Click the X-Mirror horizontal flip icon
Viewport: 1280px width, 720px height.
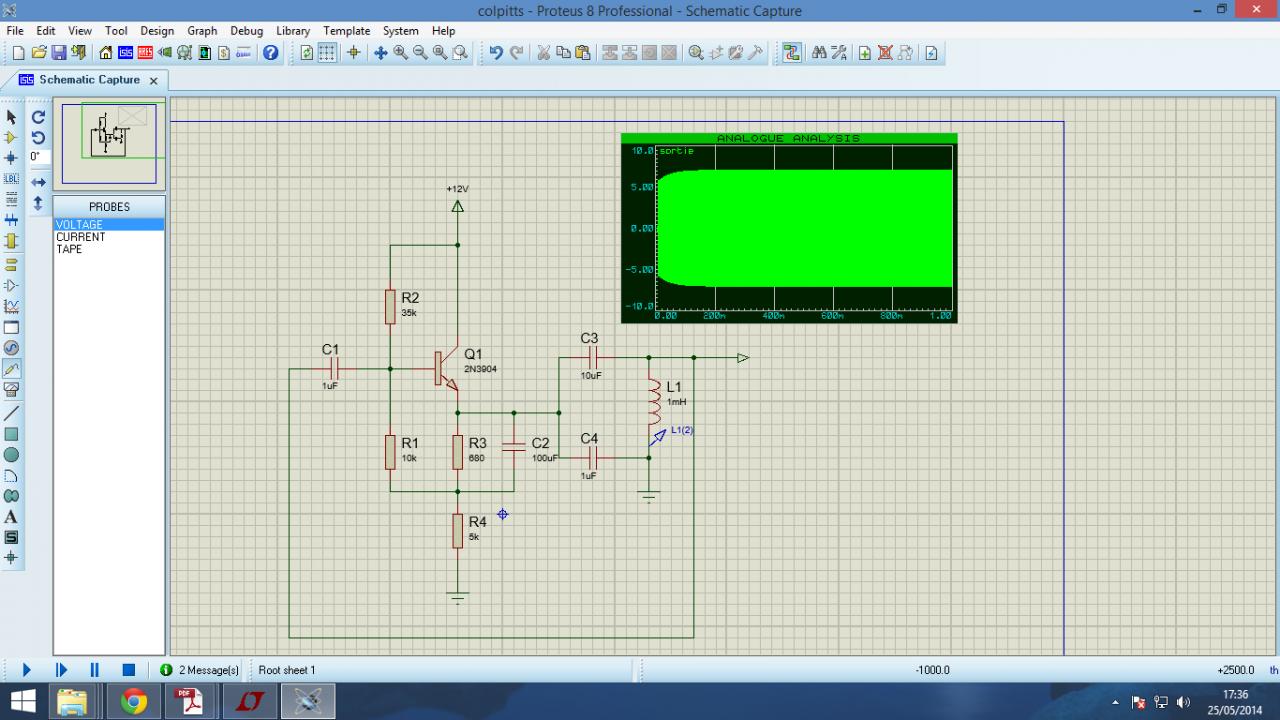38,182
